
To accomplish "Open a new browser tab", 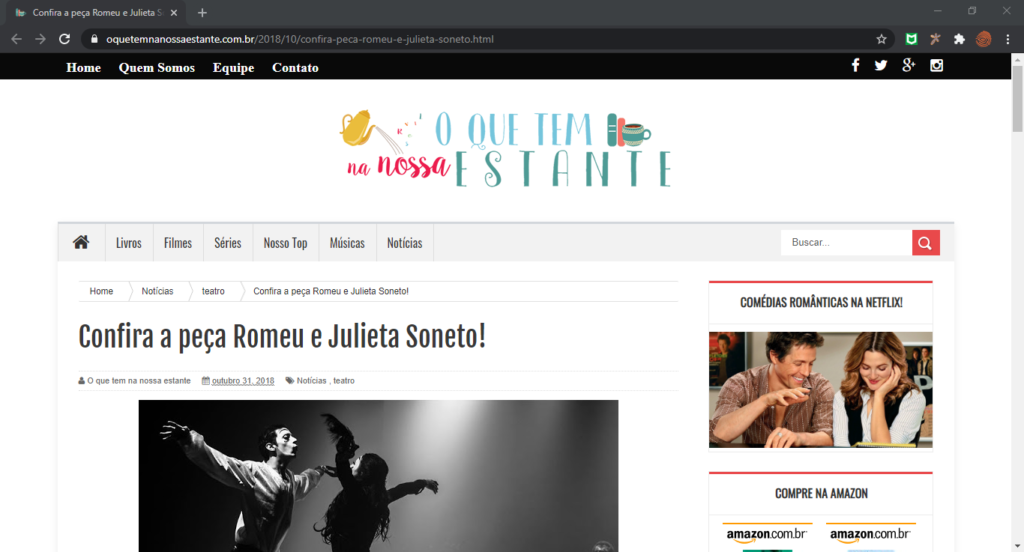I will tap(202, 12).
